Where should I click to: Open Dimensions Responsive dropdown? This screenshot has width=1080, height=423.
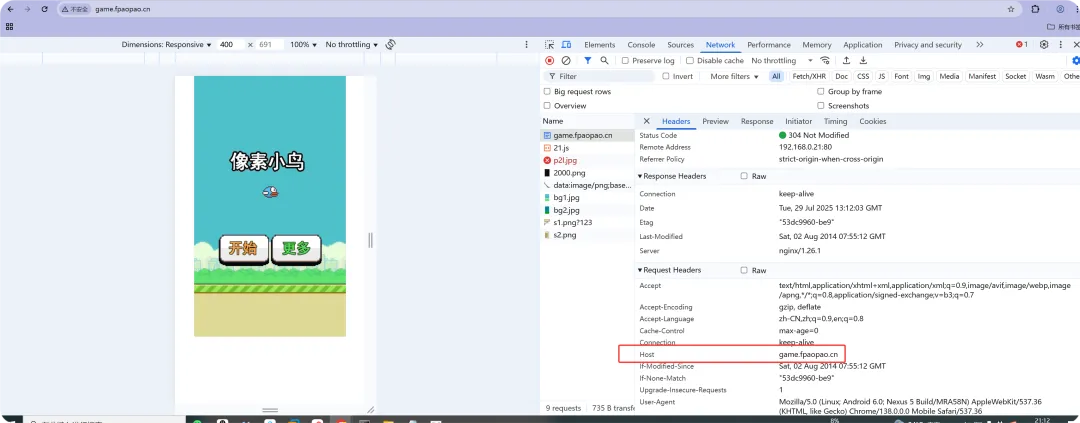pyautogui.click(x=167, y=45)
